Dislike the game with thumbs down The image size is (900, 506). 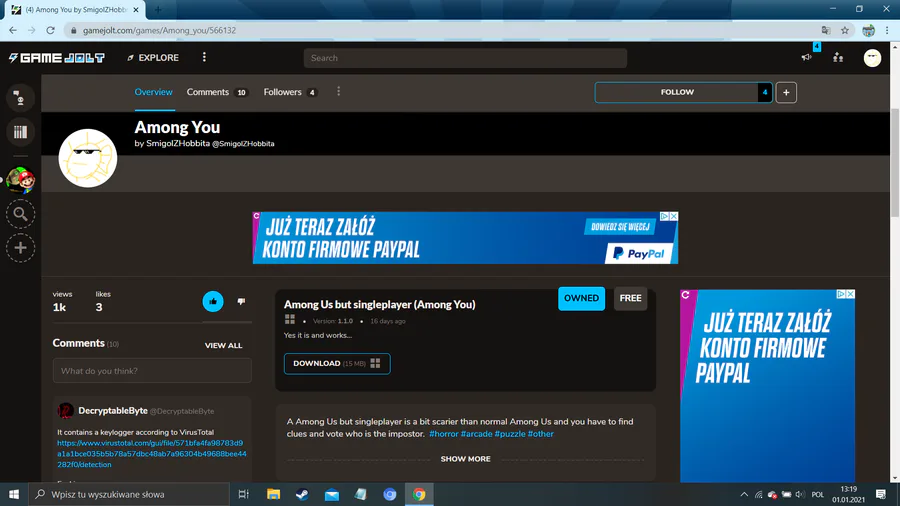[241, 301]
